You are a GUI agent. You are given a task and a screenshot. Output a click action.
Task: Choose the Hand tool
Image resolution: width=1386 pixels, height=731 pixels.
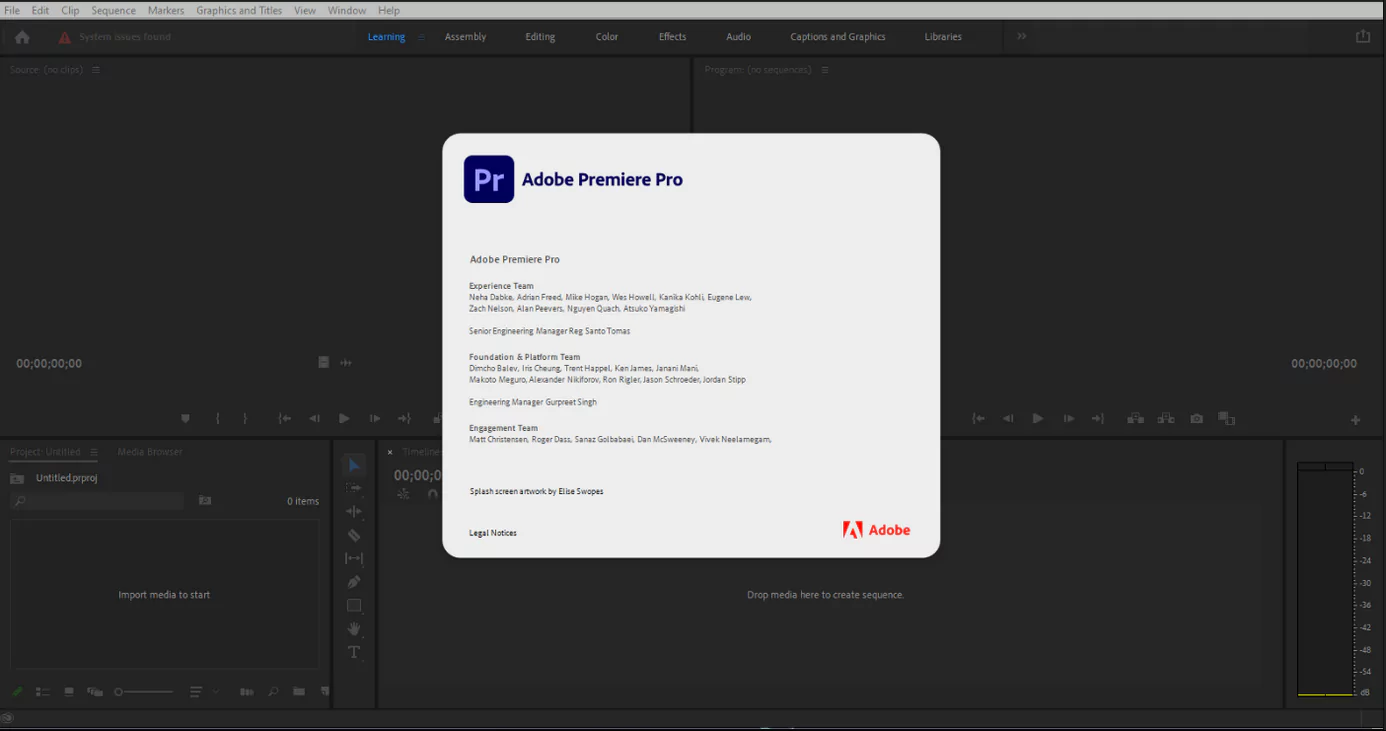click(353, 628)
